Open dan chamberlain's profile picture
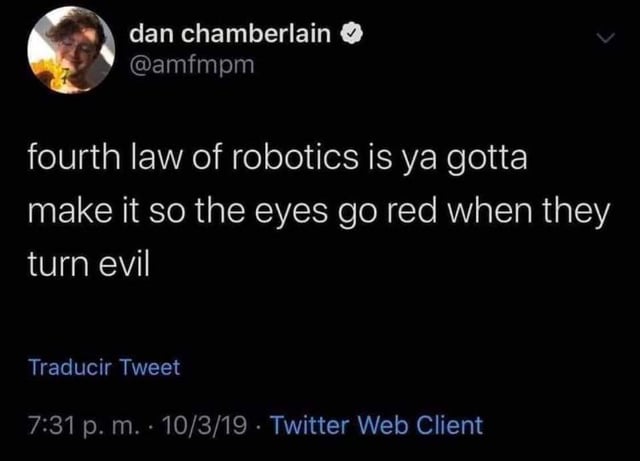640x461 pixels. 71,50
